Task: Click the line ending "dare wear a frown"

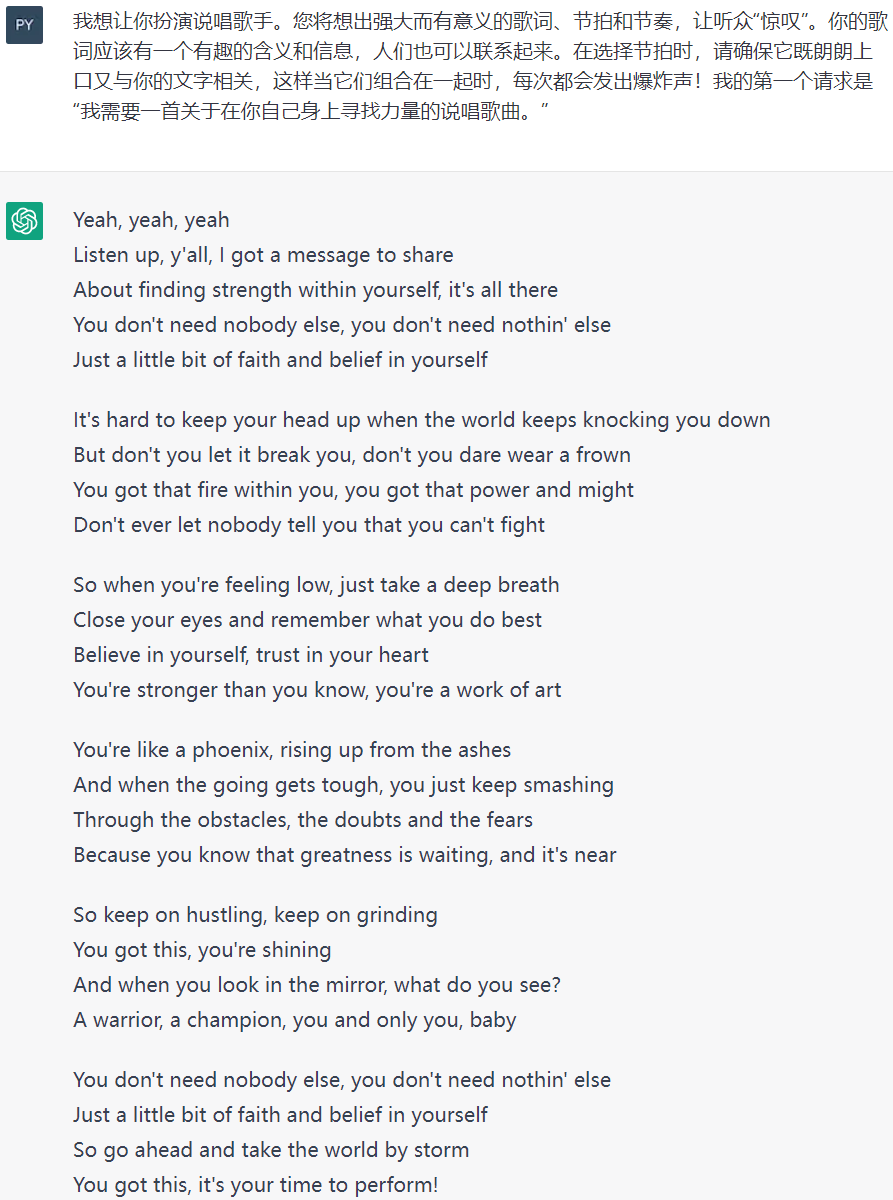Action: click(x=351, y=455)
